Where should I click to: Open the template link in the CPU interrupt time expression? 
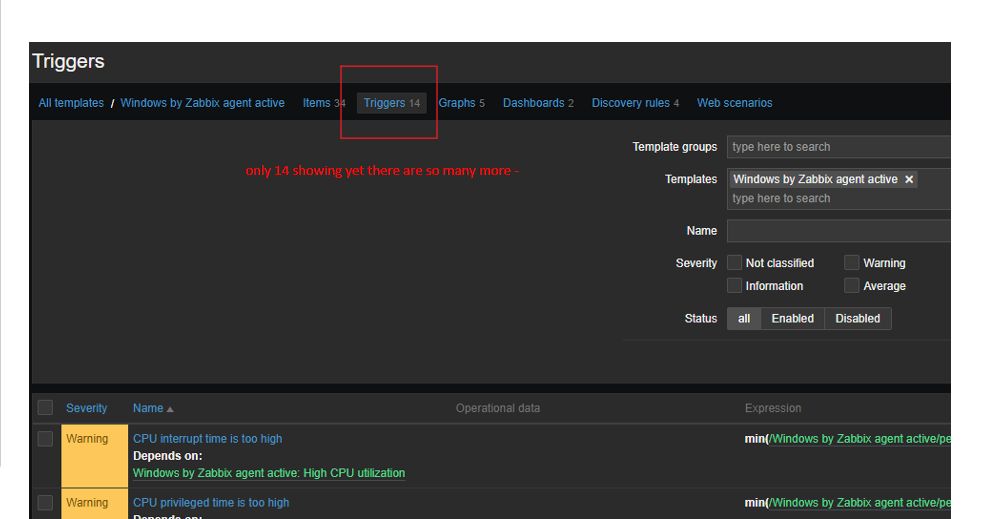point(859,438)
